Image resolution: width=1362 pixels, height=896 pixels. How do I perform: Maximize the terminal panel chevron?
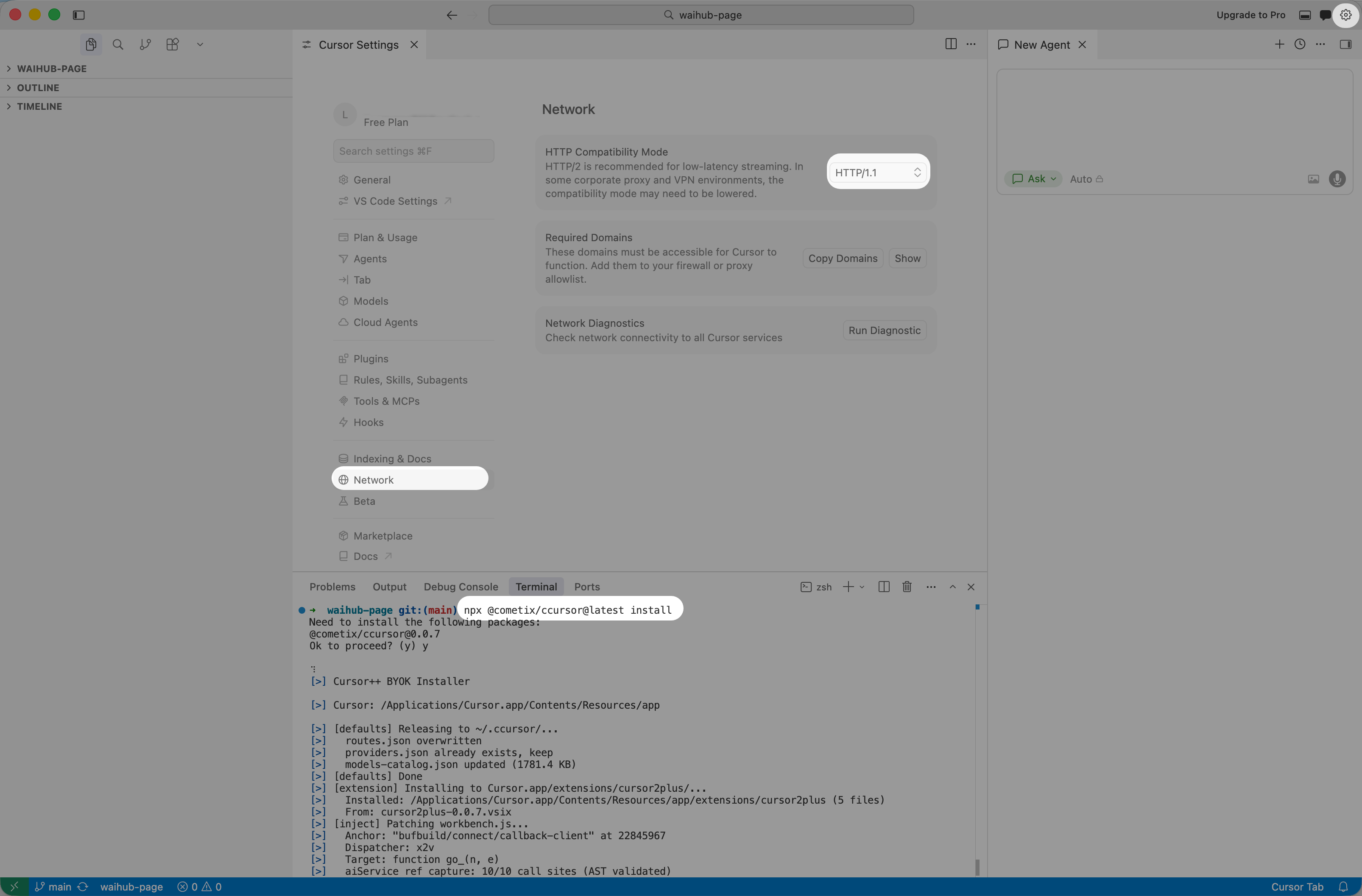[x=953, y=587]
